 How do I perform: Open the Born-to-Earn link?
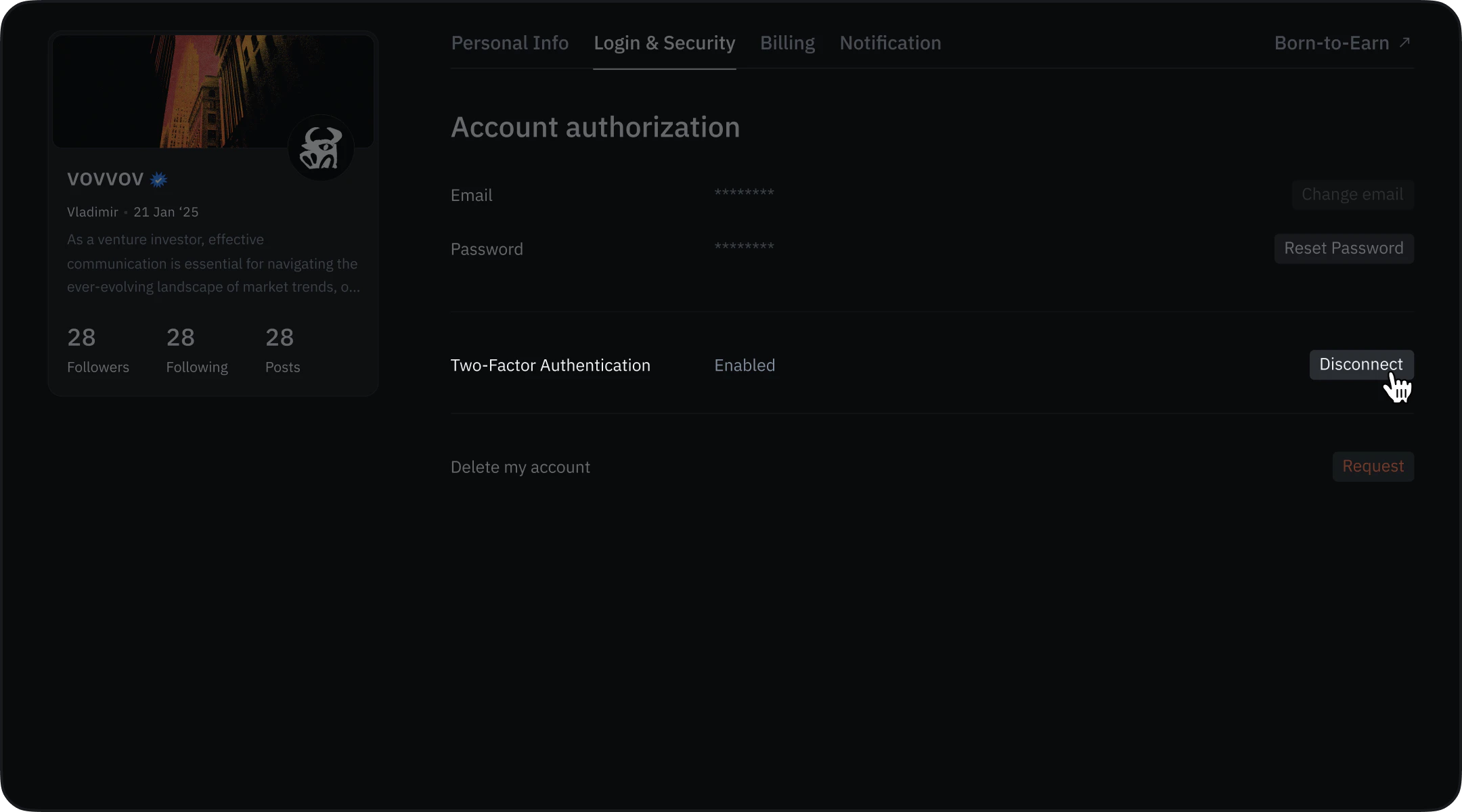coord(1331,43)
